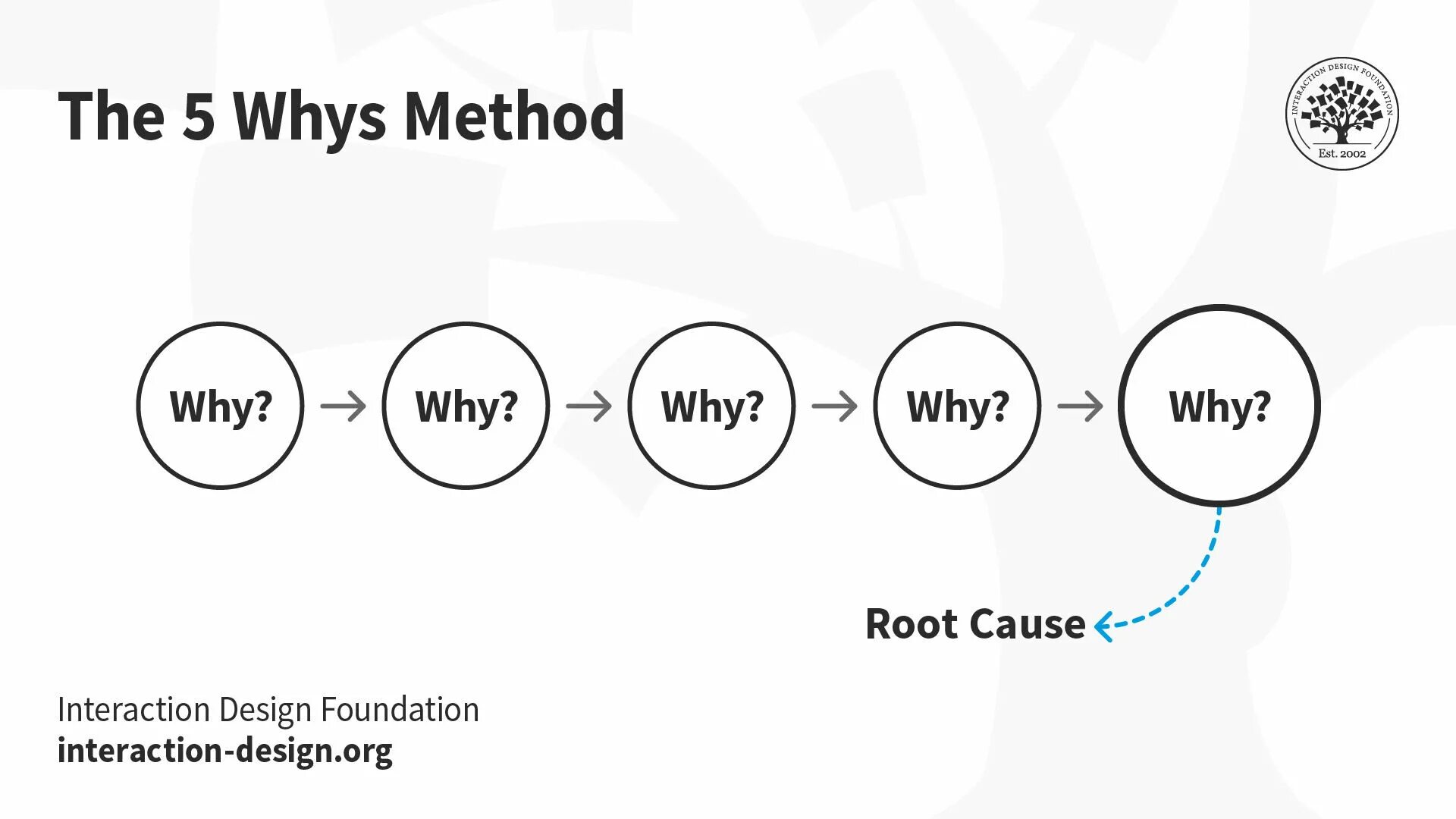This screenshot has width=1456, height=819.
Task: Click the second Why? circle node
Action: tap(463, 406)
